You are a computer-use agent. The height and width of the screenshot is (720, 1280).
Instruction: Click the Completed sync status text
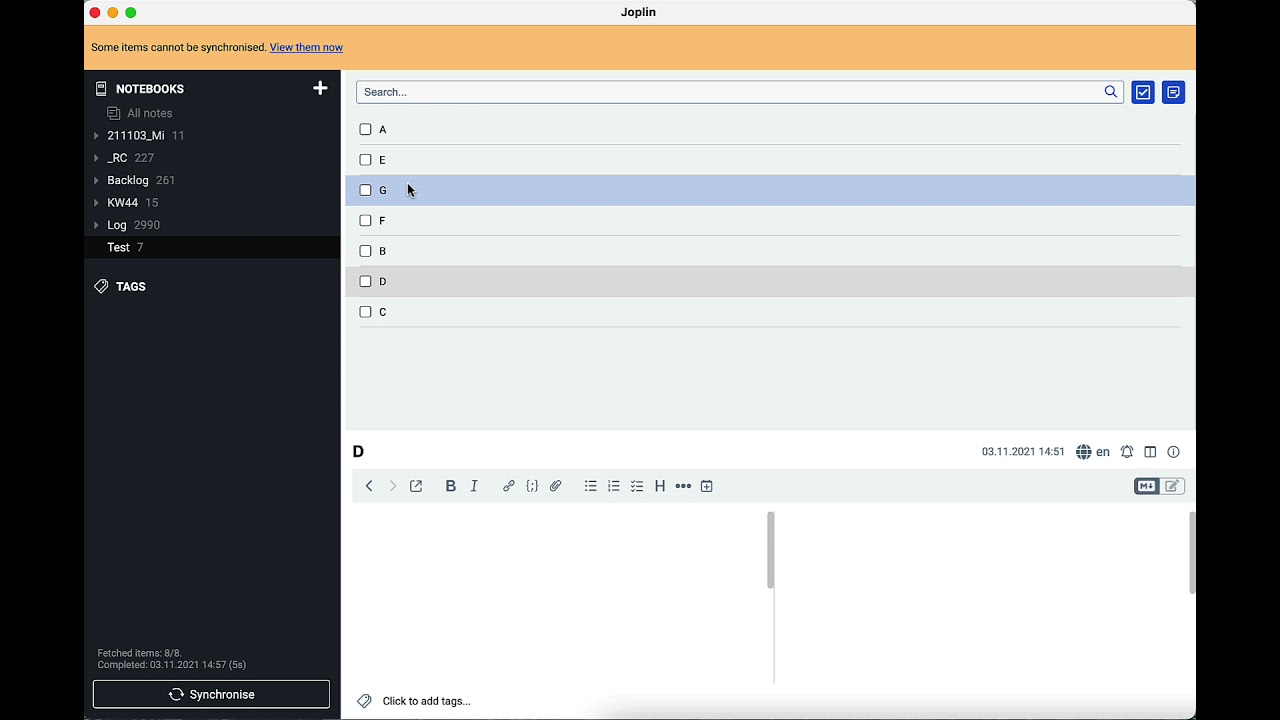click(x=172, y=665)
